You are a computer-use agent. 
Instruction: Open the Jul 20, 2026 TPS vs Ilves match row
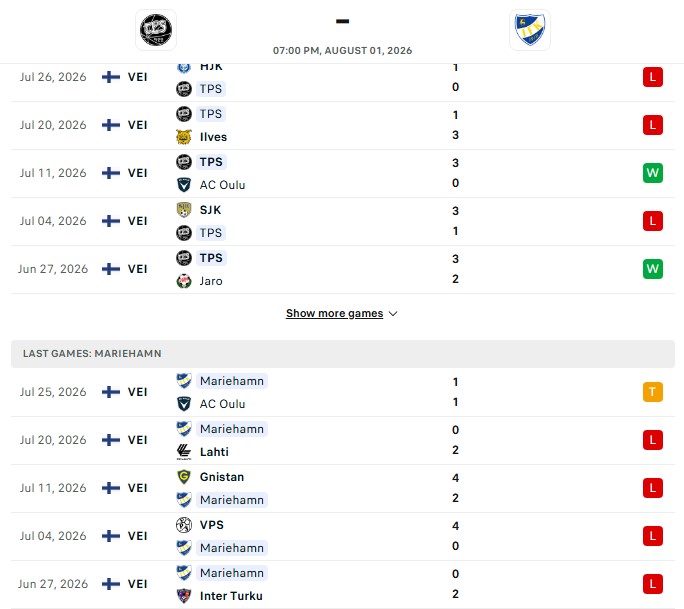(x=343, y=126)
